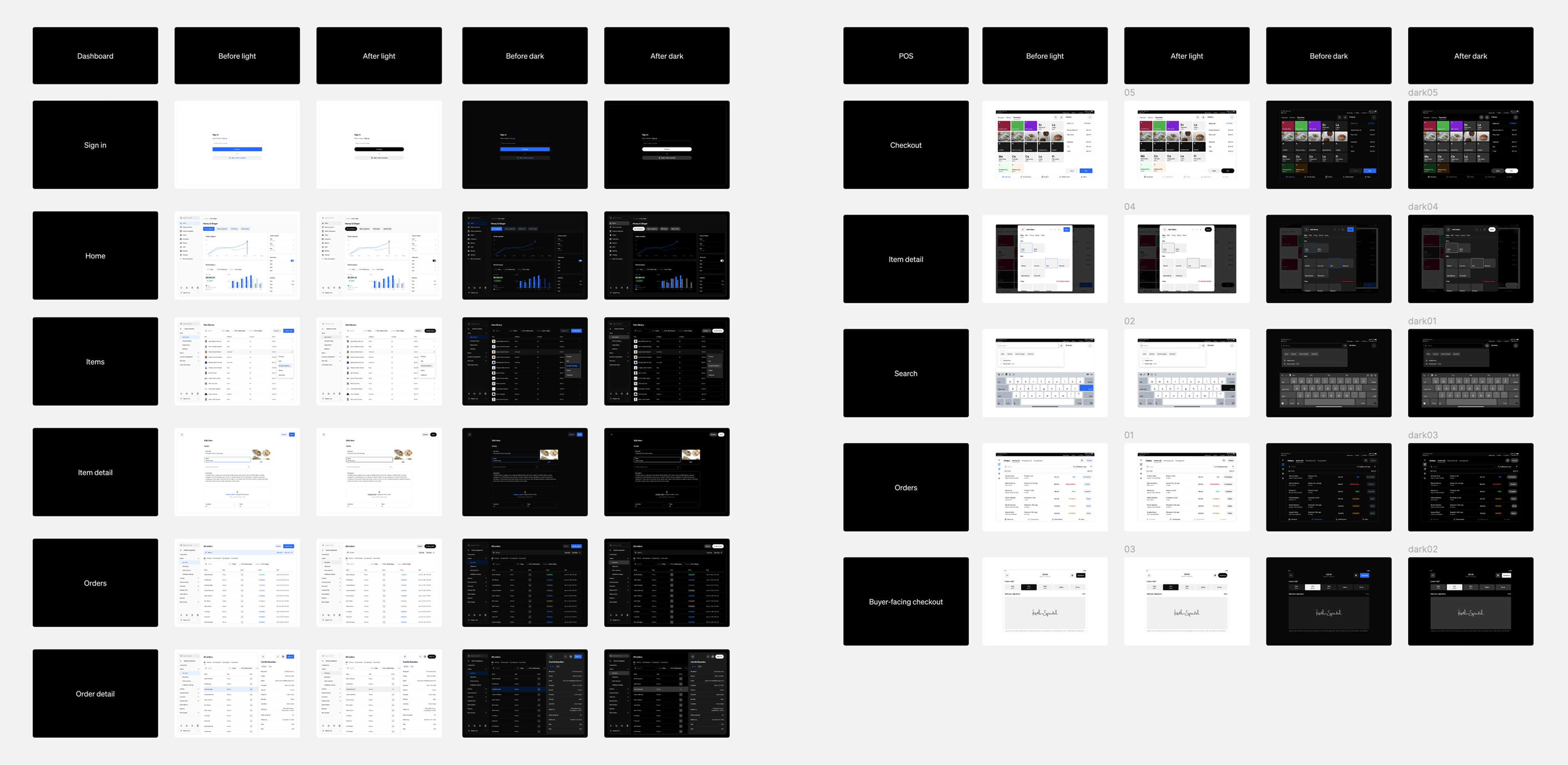Image resolution: width=1568 pixels, height=765 pixels.
Task: Open Notifications from the POS checkout bottom bar
Action: (x=1066, y=177)
